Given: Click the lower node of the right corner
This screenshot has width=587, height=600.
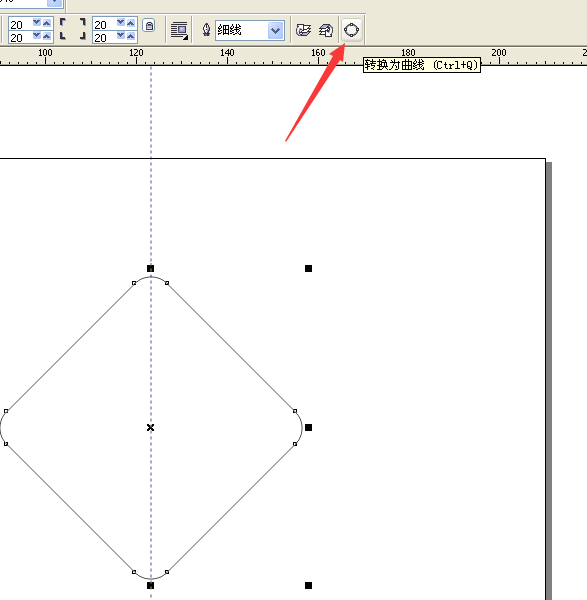Looking at the screenshot, I should 295,444.
